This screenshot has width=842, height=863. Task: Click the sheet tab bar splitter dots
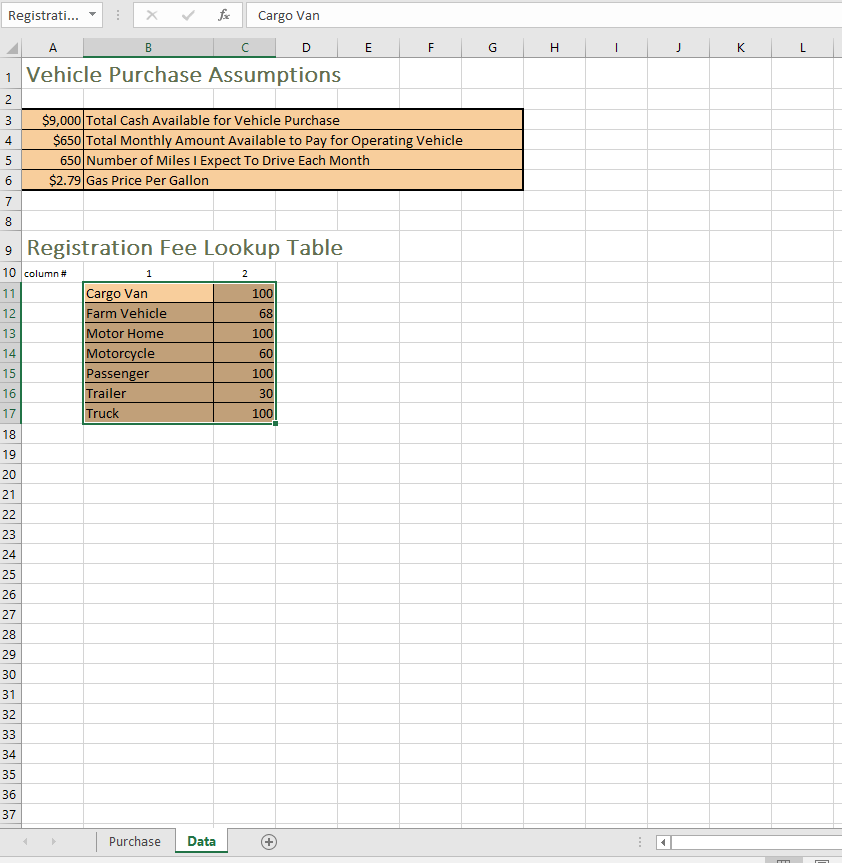coord(640,842)
